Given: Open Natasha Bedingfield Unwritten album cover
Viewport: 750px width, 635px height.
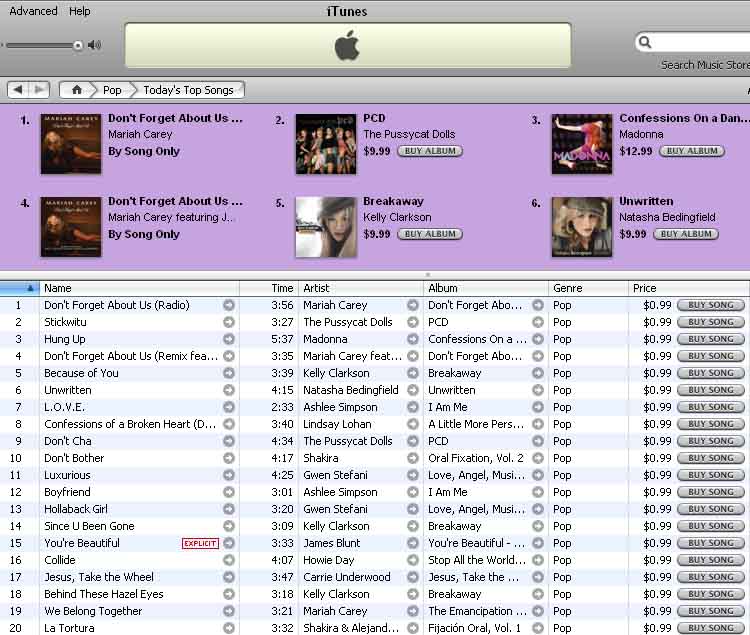Looking at the screenshot, I should coord(582,227).
